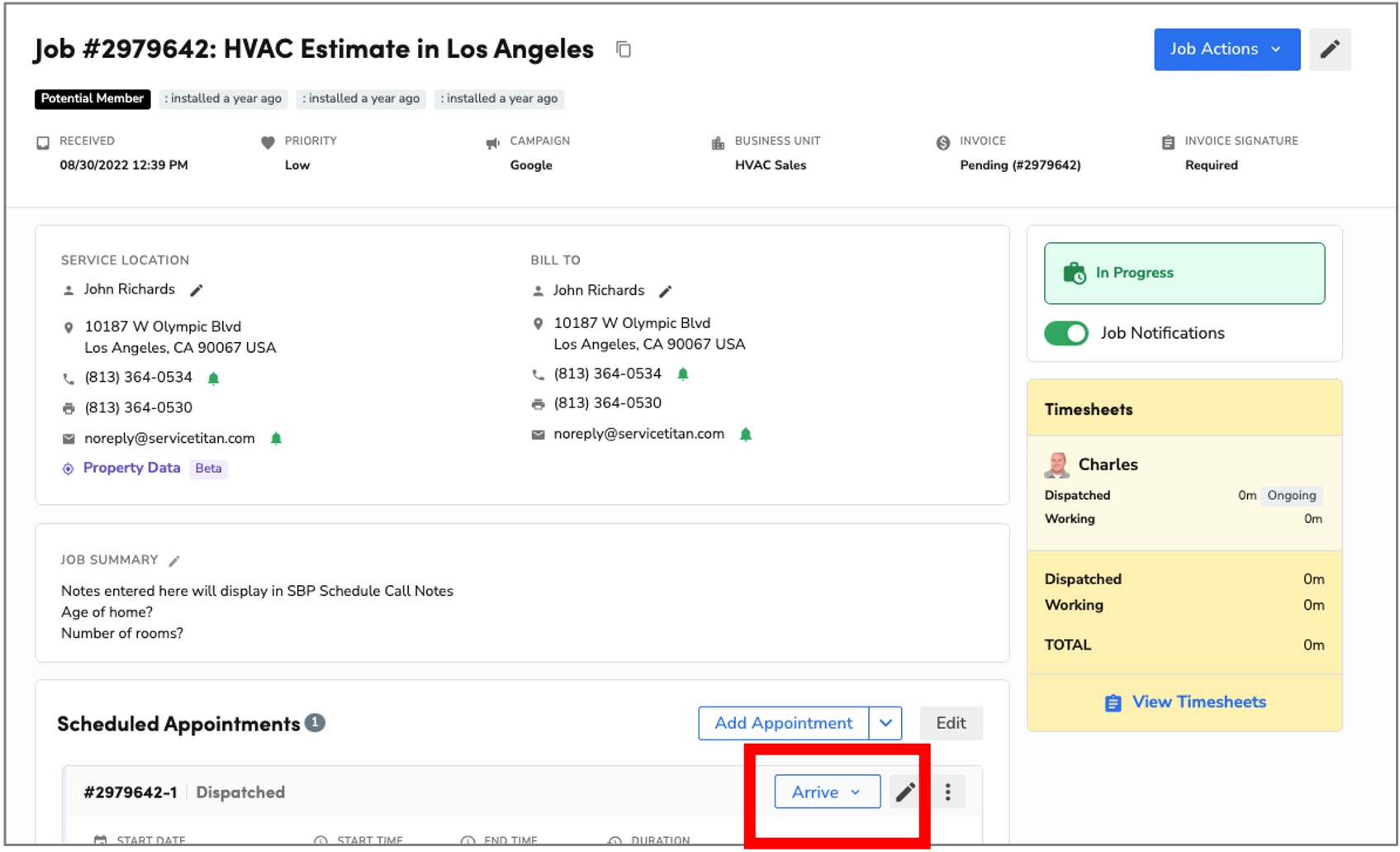The image size is (1400, 852).
Task: Open the Job Actions dropdown
Action: [x=1227, y=50]
